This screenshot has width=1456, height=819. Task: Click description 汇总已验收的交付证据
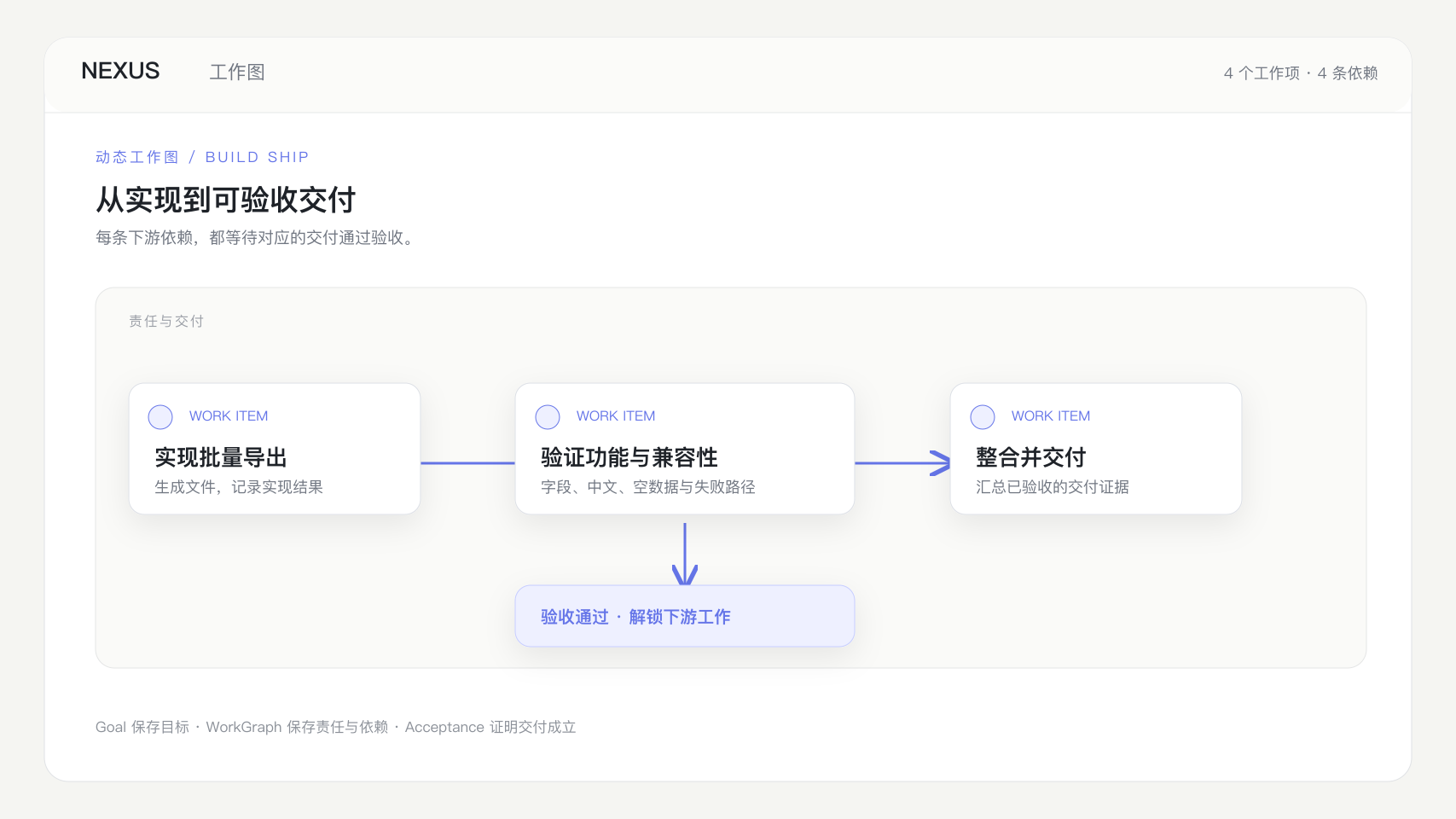(1053, 487)
